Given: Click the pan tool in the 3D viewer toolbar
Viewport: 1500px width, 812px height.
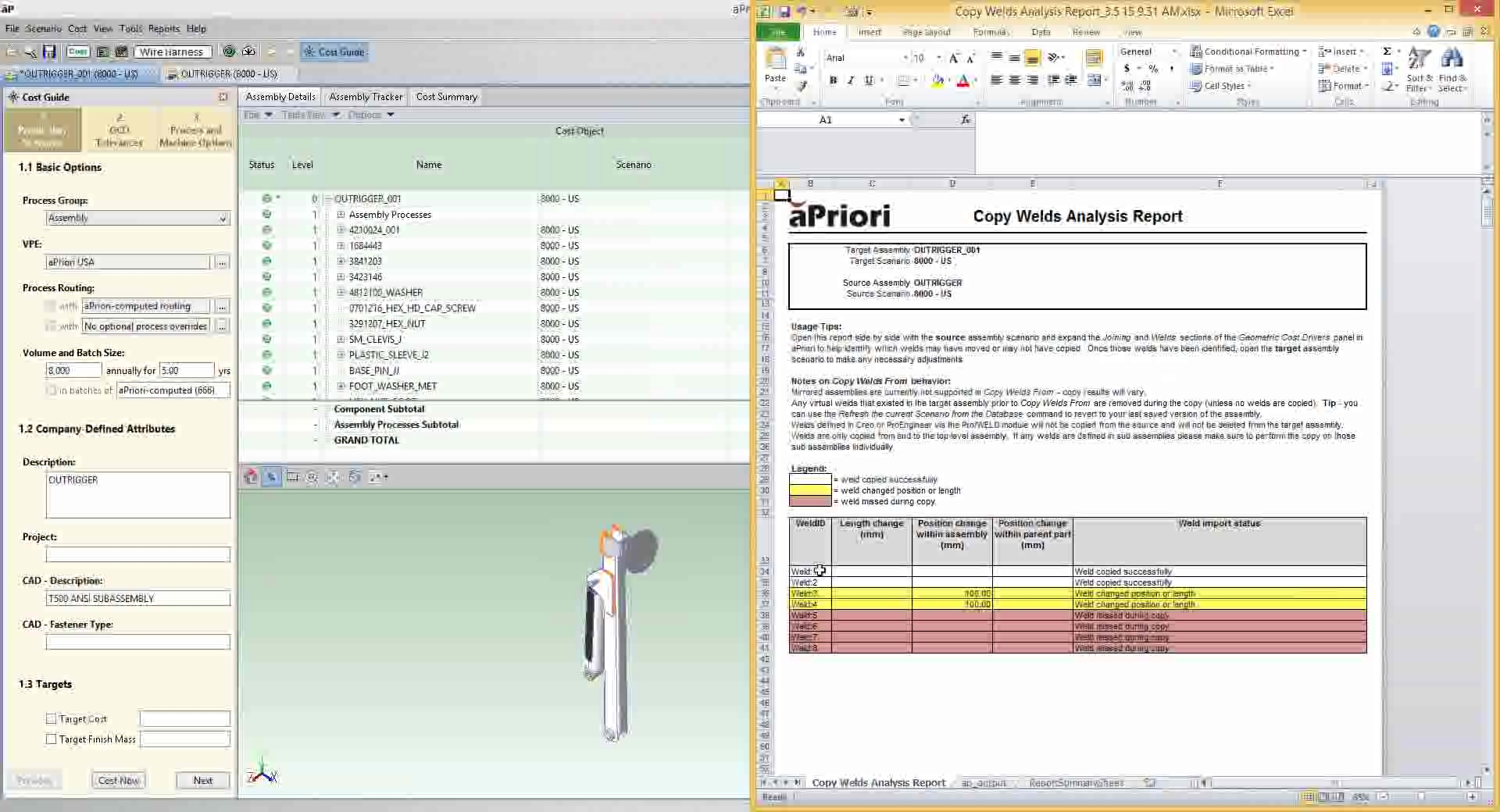Looking at the screenshot, I should pos(333,477).
